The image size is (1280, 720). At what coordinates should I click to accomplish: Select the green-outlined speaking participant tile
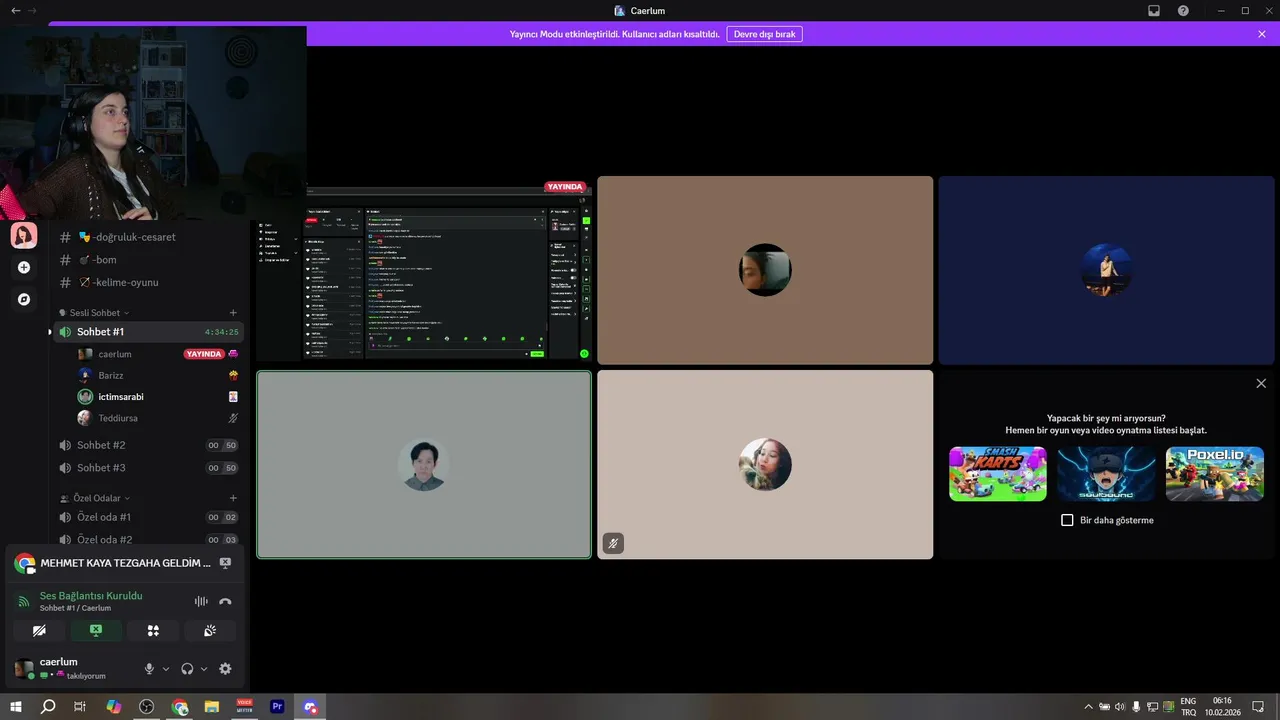[424, 465]
